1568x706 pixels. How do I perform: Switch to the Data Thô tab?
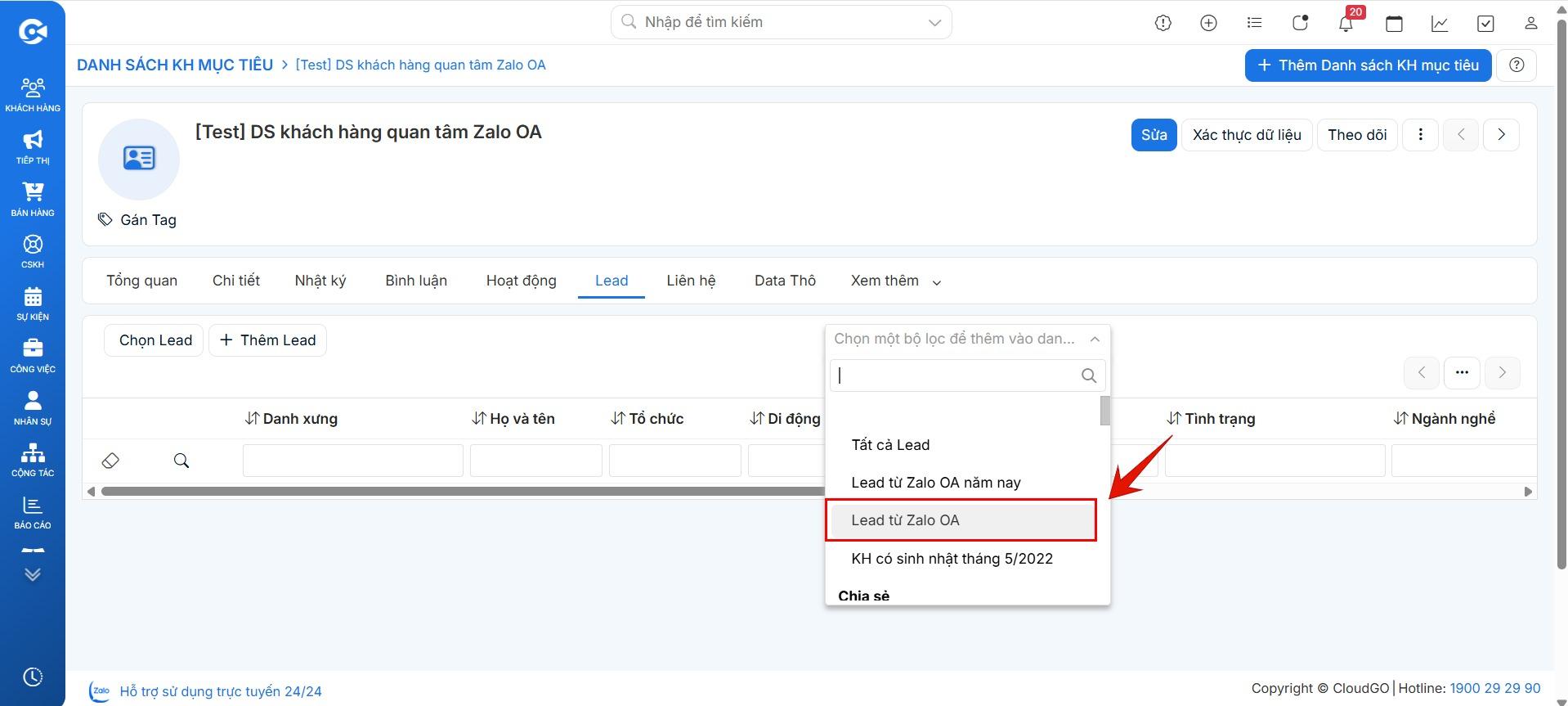coord(785,281)
